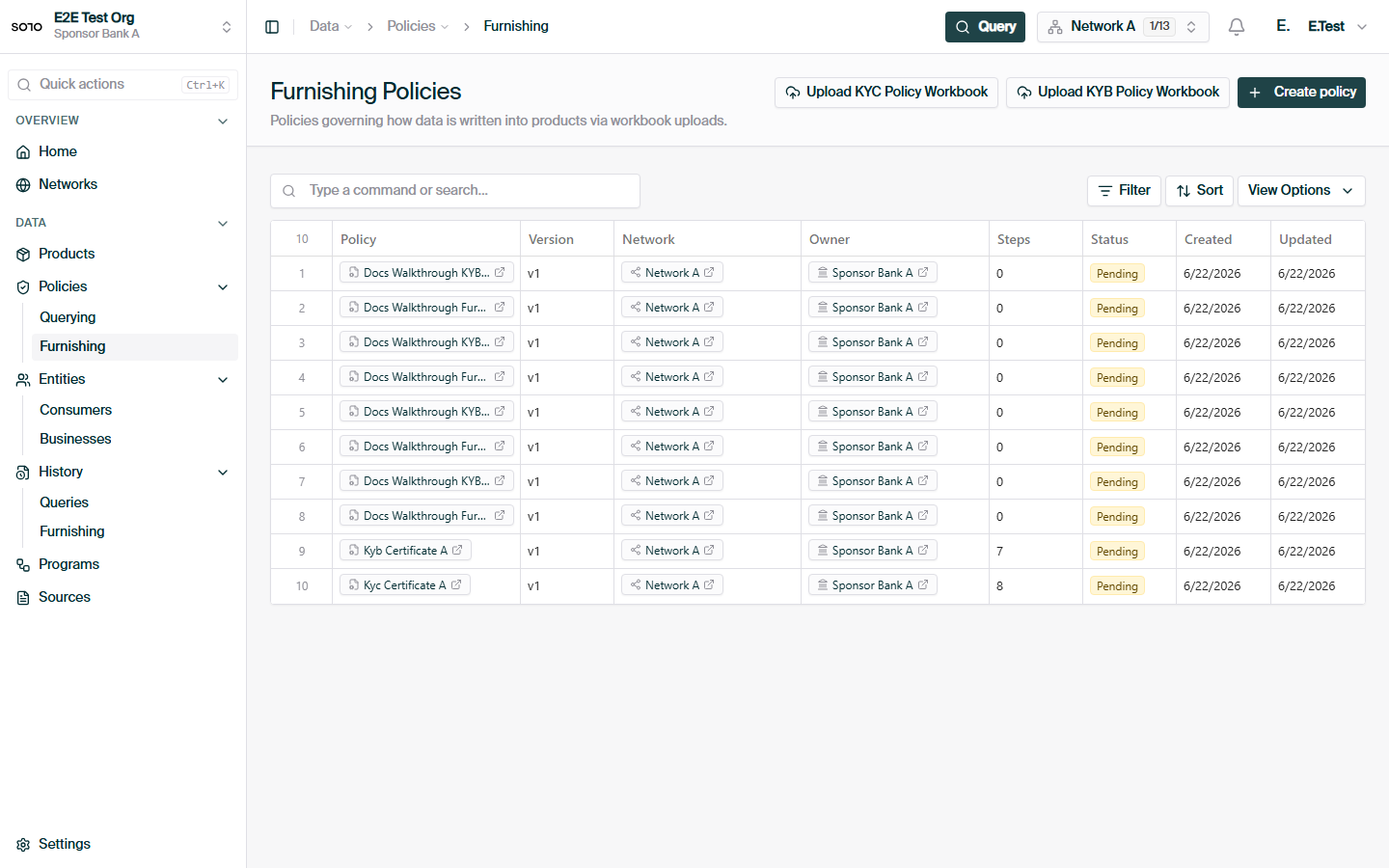The image size is (1389, 868).
Task: Click the Quick actions search icon
Action: pyautogui.click(x=24, y=85)
